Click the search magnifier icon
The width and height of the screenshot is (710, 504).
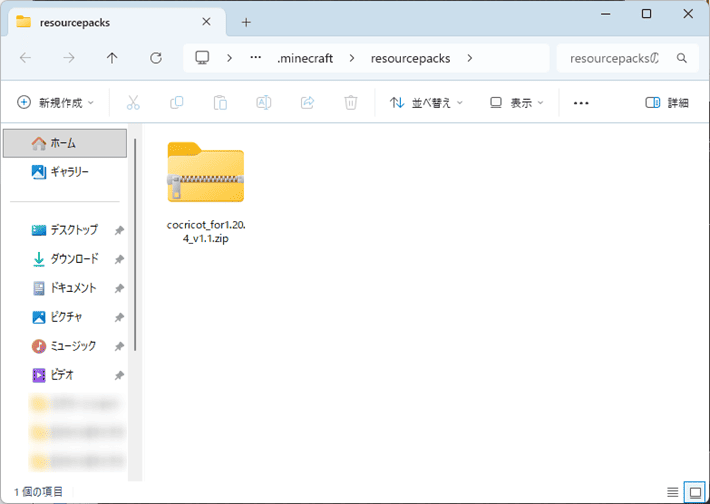pyautogui.click(x=681, y=58)
